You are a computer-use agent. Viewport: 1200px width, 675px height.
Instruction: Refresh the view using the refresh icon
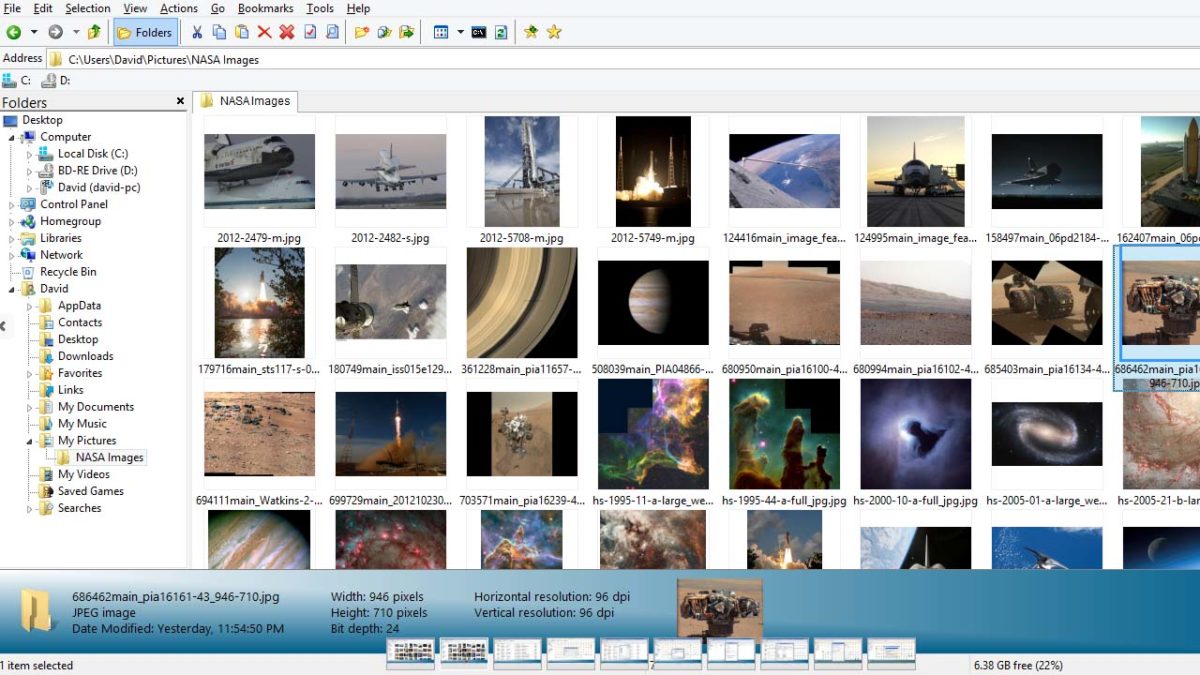pos(503,31)
